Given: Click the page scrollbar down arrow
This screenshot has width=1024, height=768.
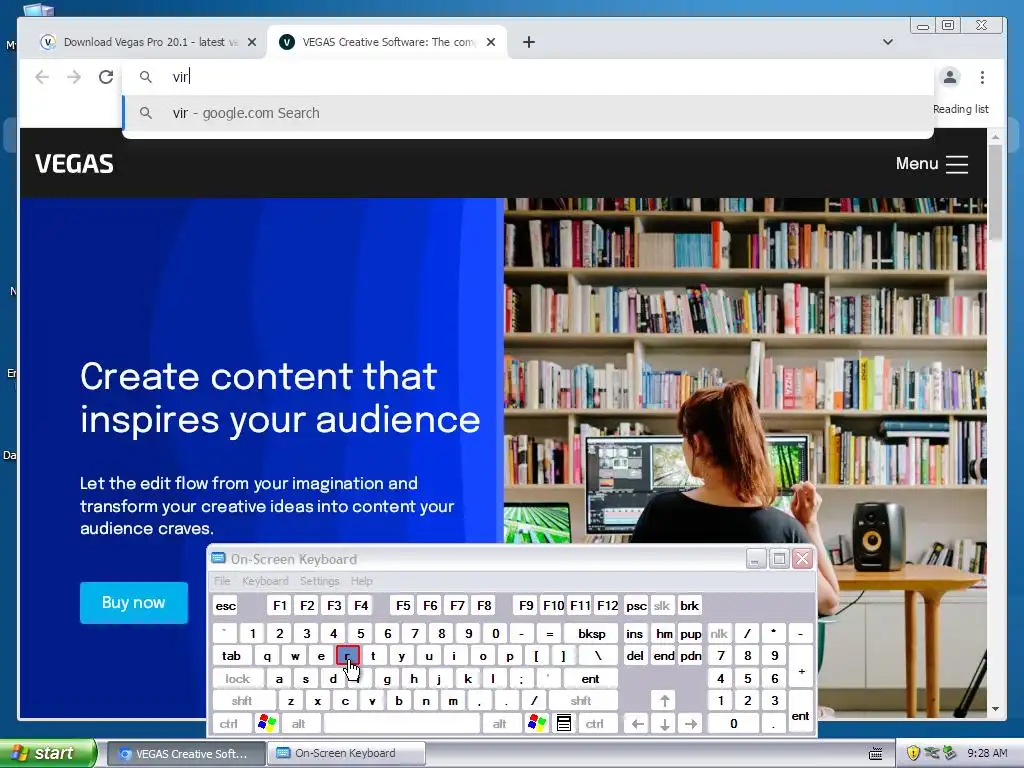Looking at the screenshot, I should [x=995, y=709].
